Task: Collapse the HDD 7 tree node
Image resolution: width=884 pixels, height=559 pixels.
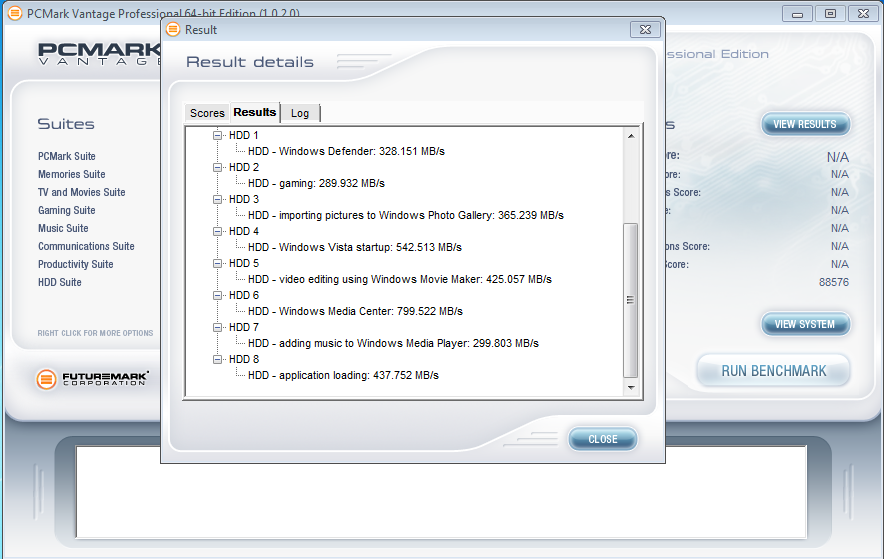Action: coord(217,327)
